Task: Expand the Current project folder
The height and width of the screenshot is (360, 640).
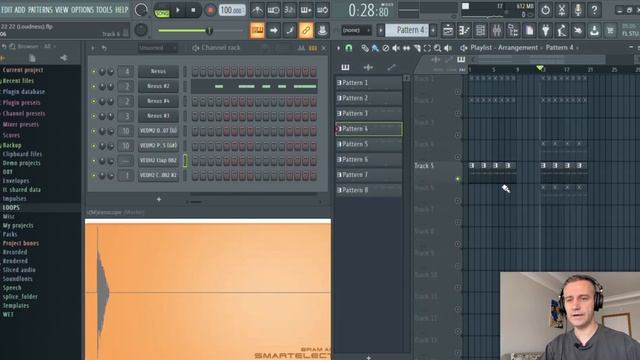Action: click(22, 70)
